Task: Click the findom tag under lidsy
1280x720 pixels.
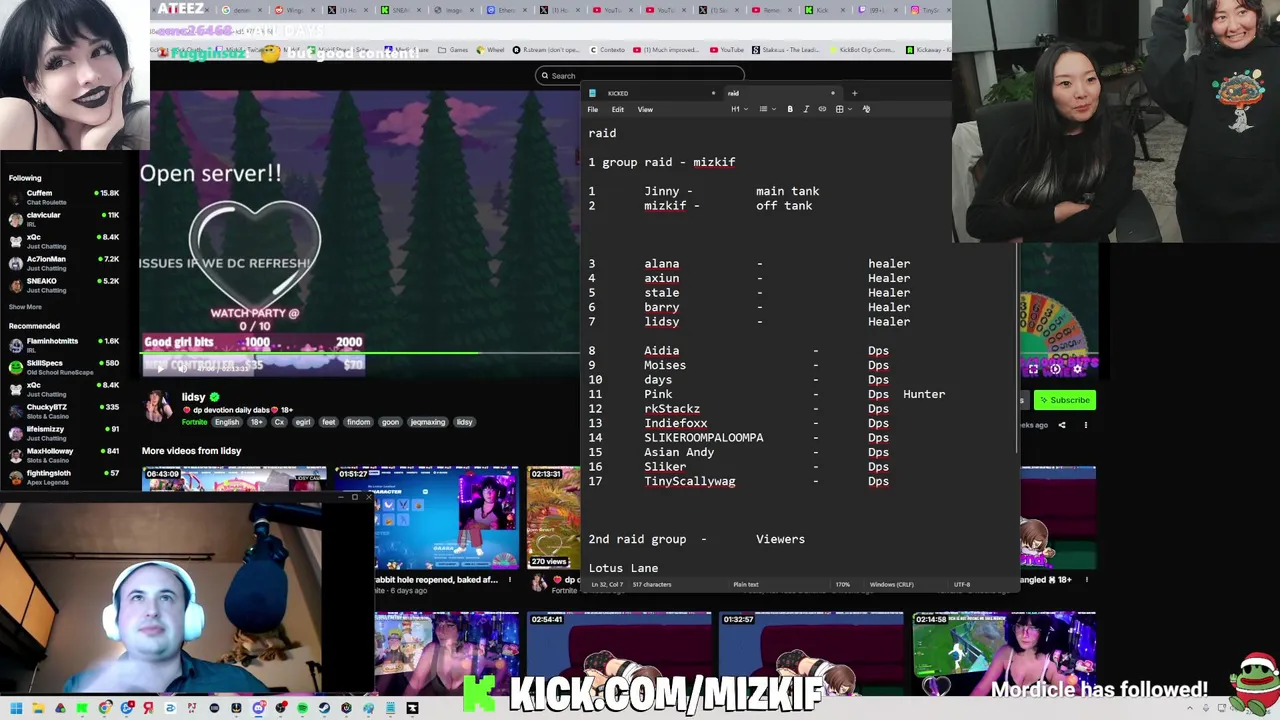Action: [358, 422]
